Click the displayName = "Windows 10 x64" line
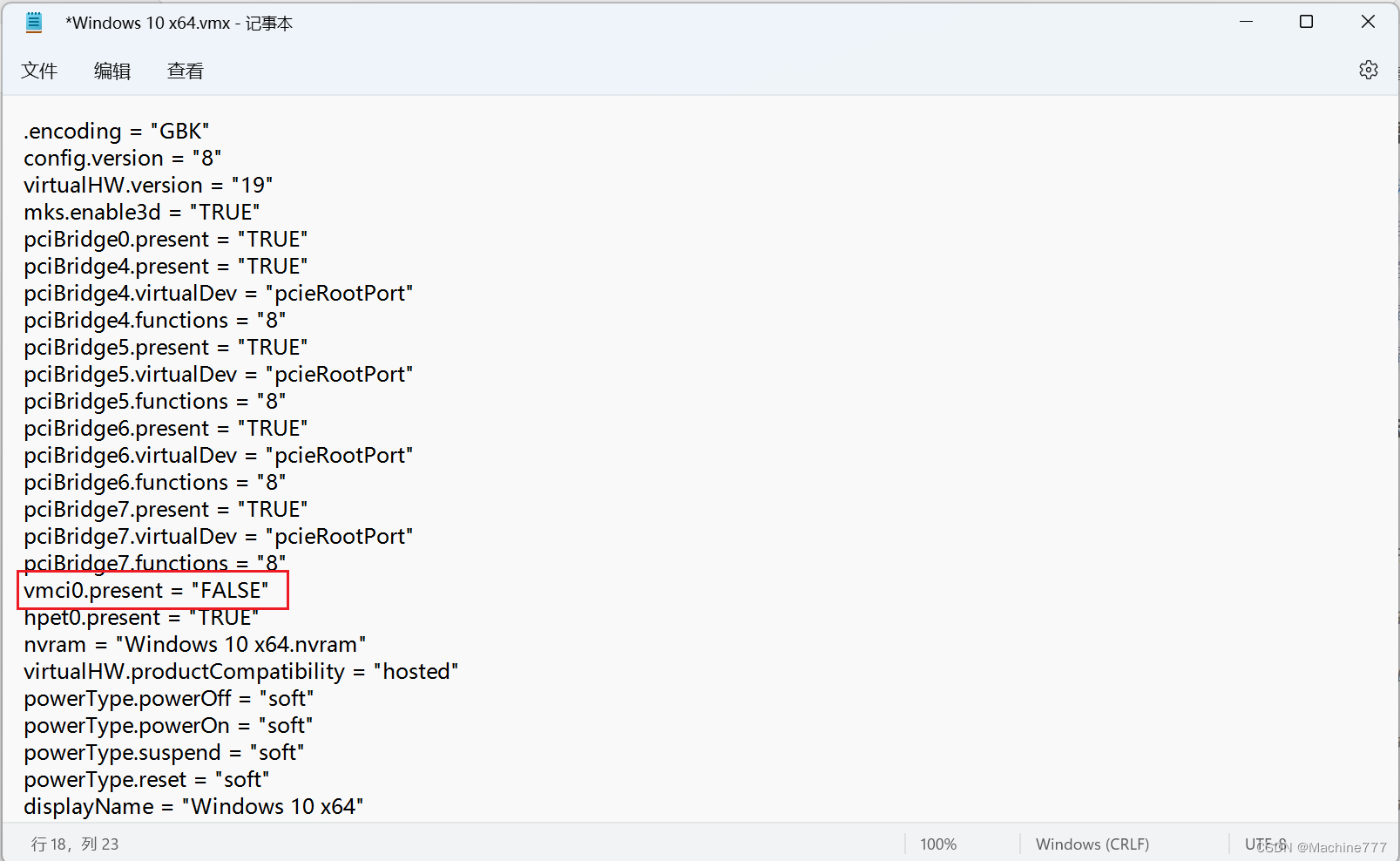Image resolution: width=1400 pixels, height=861 pixels. 193,807
